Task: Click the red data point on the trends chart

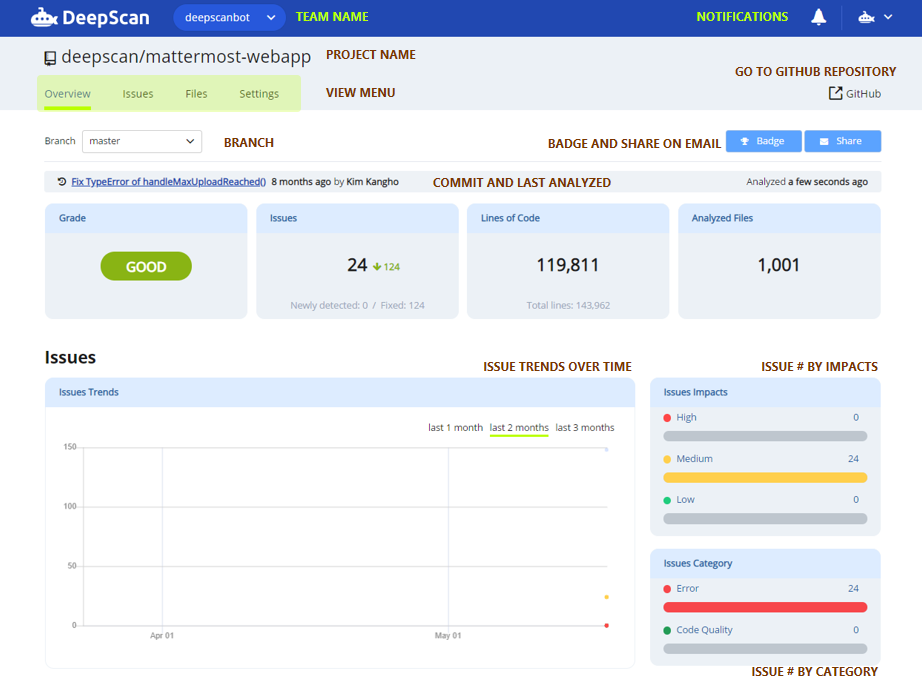Action: coord(606,626)
